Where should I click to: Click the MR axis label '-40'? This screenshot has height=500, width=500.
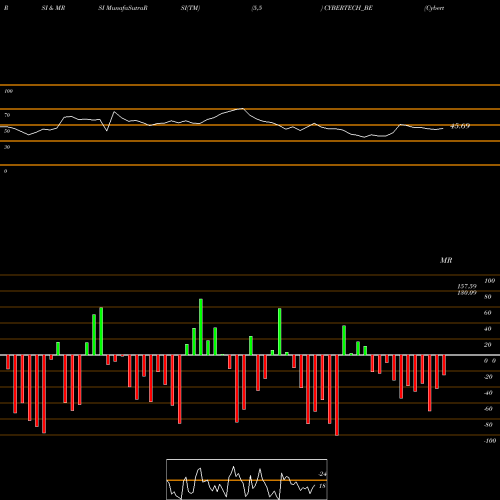(x=488, y=393)
